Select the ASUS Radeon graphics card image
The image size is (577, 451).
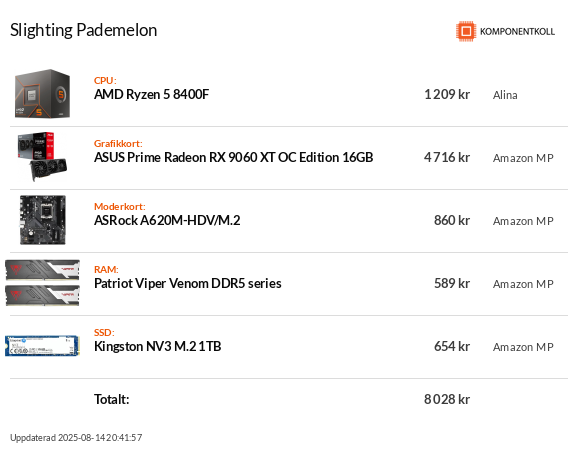pyautogui.click(x=42, y=157)
